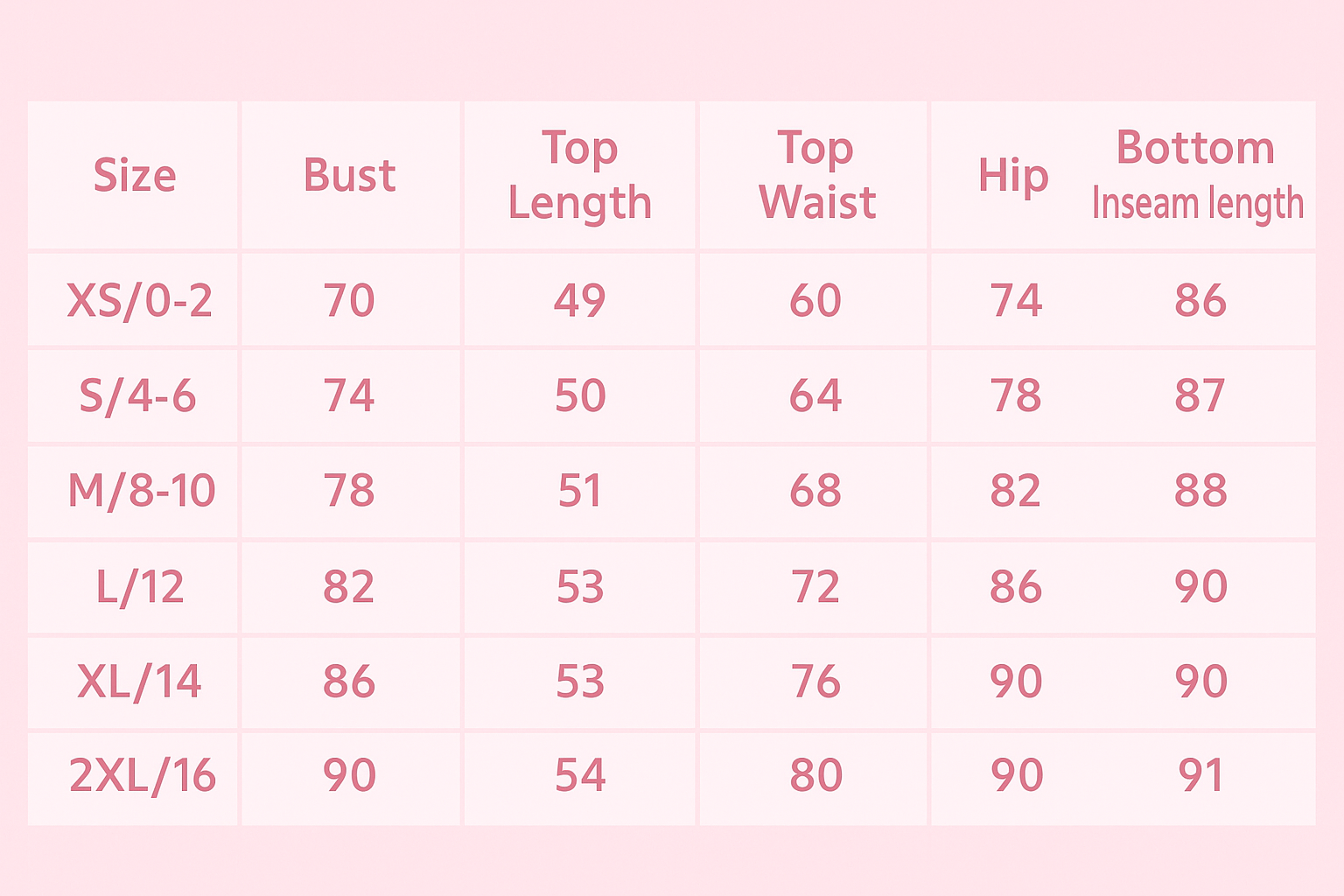Click the M hip value 82
The image size is (1344, 896).
coord(1015,492)
